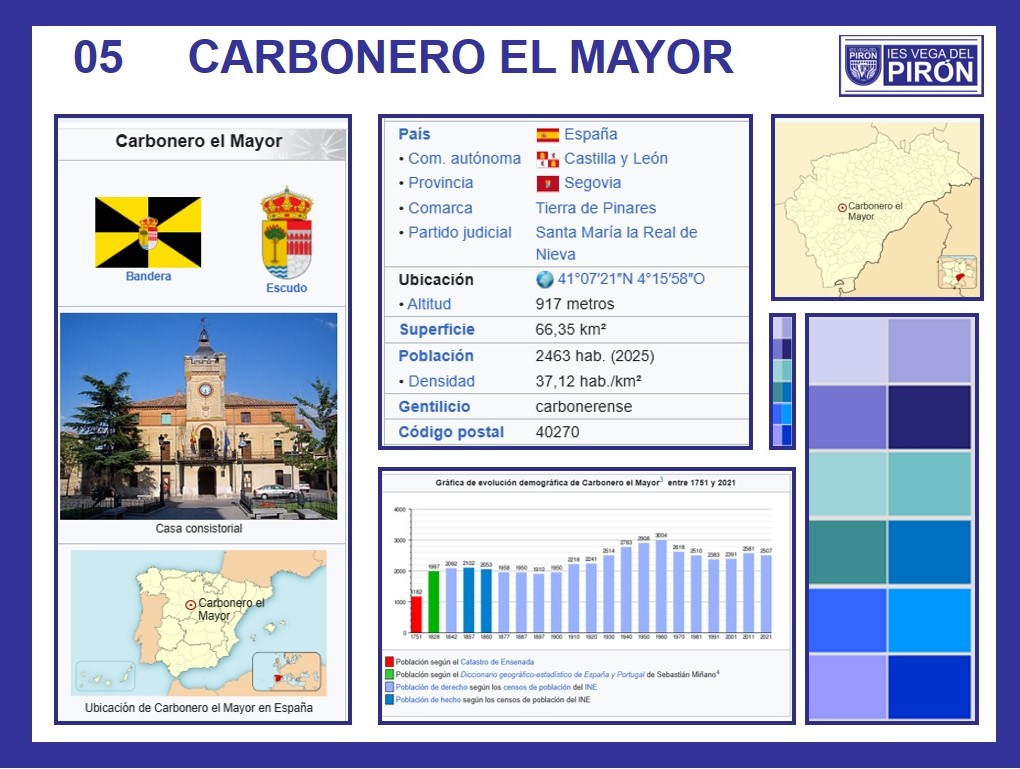
Task: Click the Spain flag icon next to España
Action: tap(547, 135)
